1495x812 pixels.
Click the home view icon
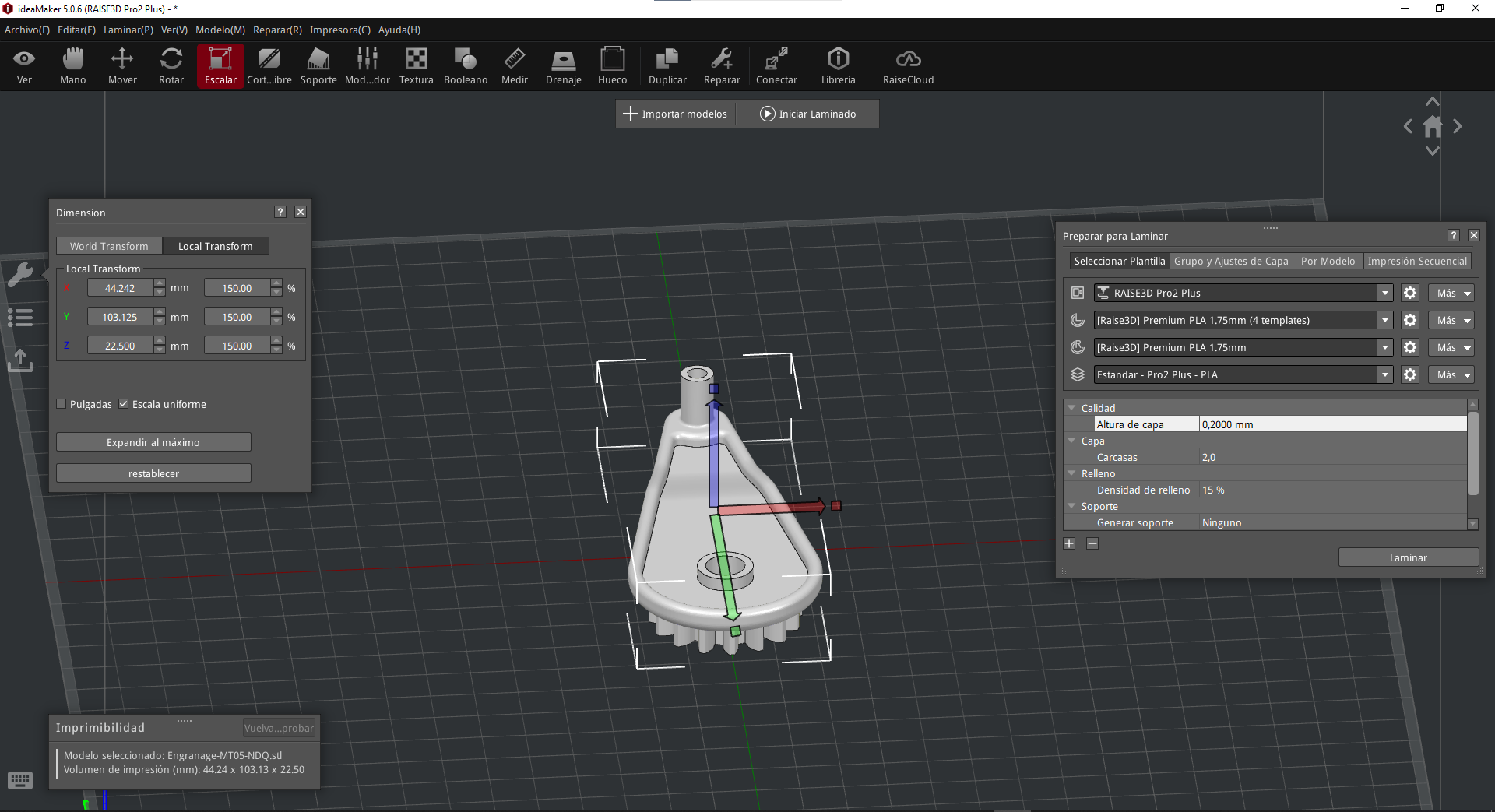point(1433,126)
